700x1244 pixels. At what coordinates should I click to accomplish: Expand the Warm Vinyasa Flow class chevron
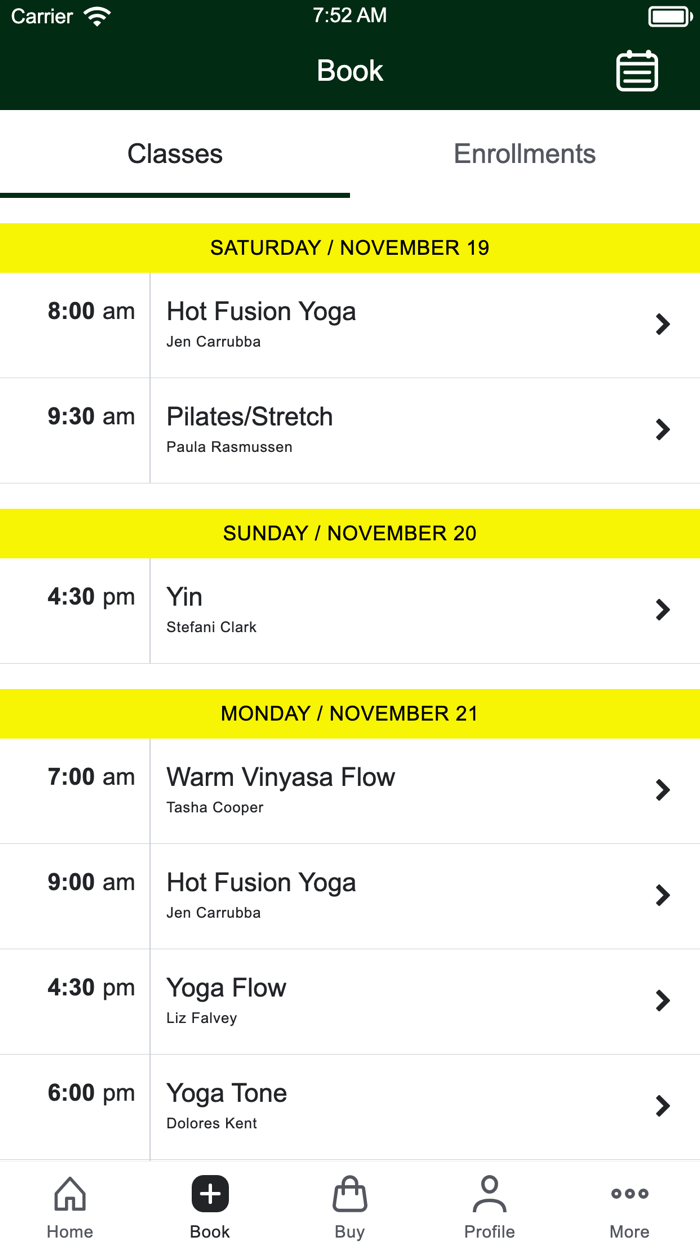[662, 789]
